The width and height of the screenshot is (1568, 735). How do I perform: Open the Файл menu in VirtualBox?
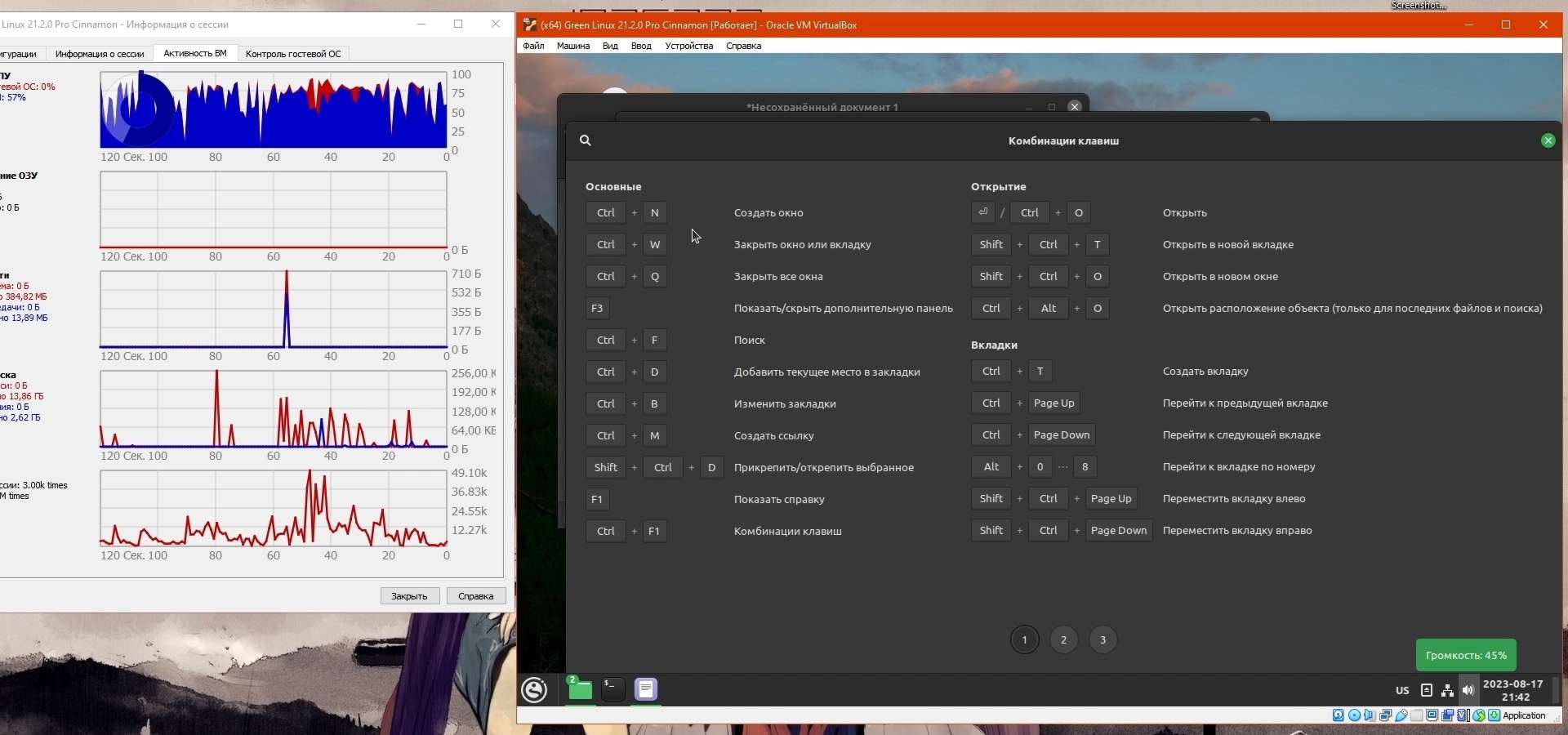[533, 46]
